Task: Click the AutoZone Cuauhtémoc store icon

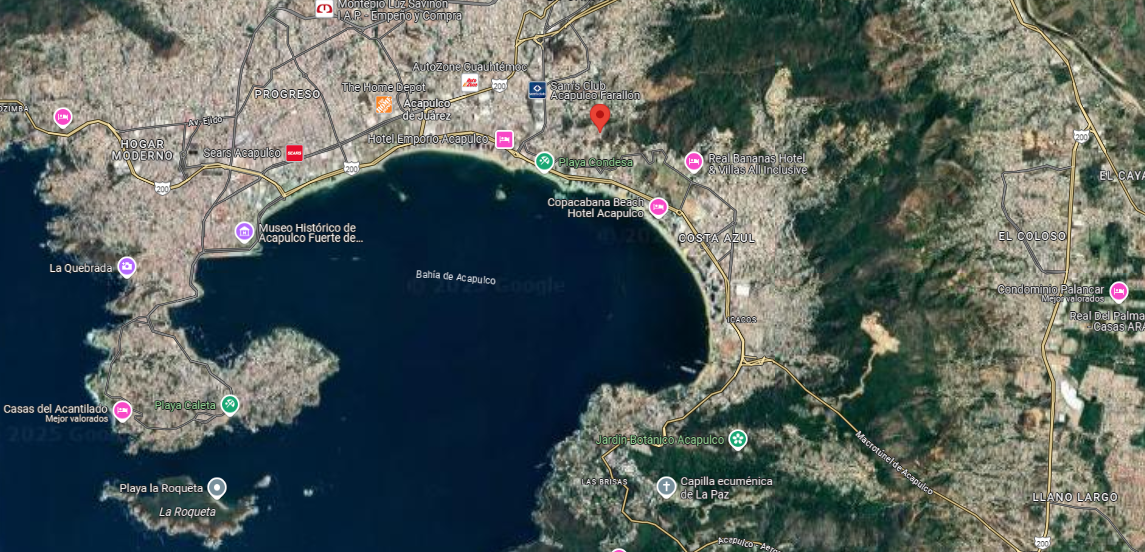Action: point(470,81)
